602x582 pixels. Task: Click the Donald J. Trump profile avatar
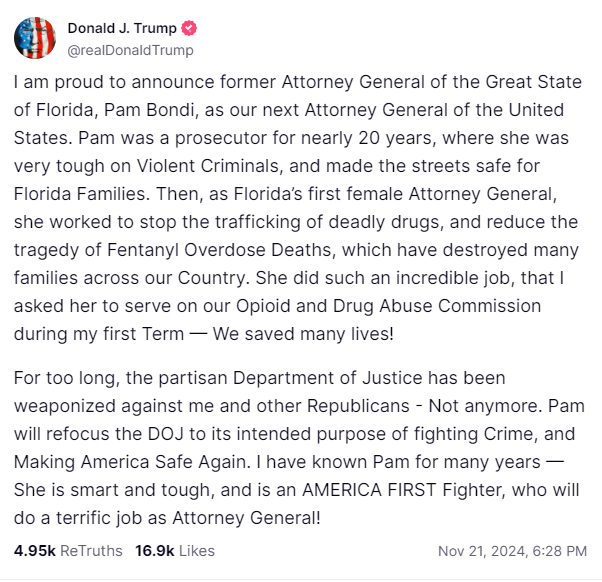click(x=35, y=38)
